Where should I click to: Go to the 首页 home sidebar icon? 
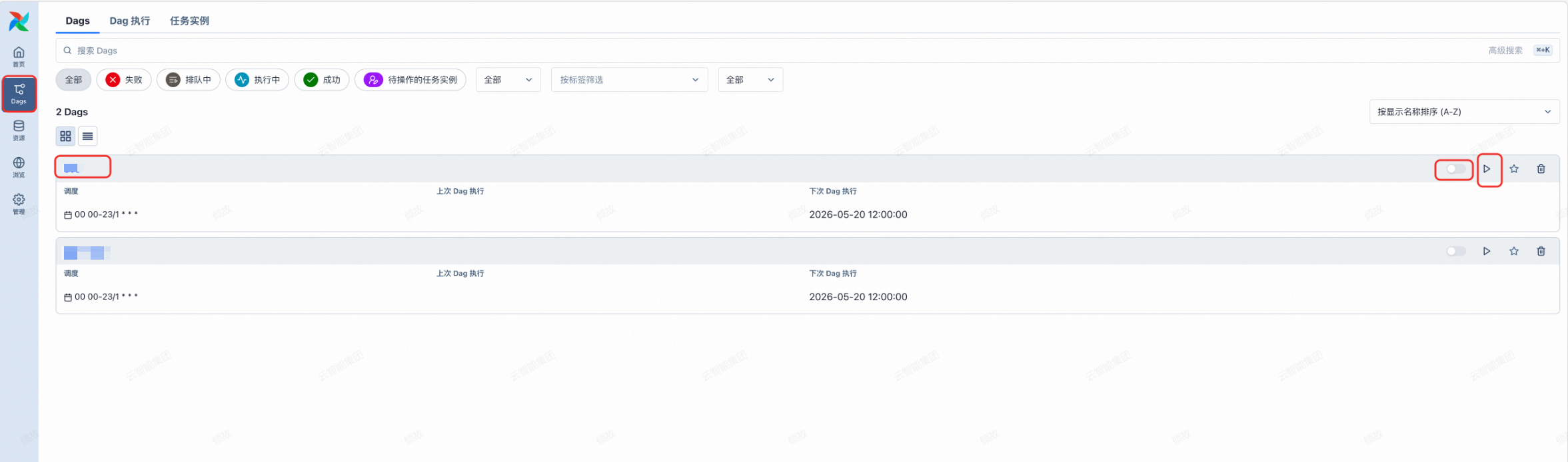pyautogui.click(x=19, y=57)
